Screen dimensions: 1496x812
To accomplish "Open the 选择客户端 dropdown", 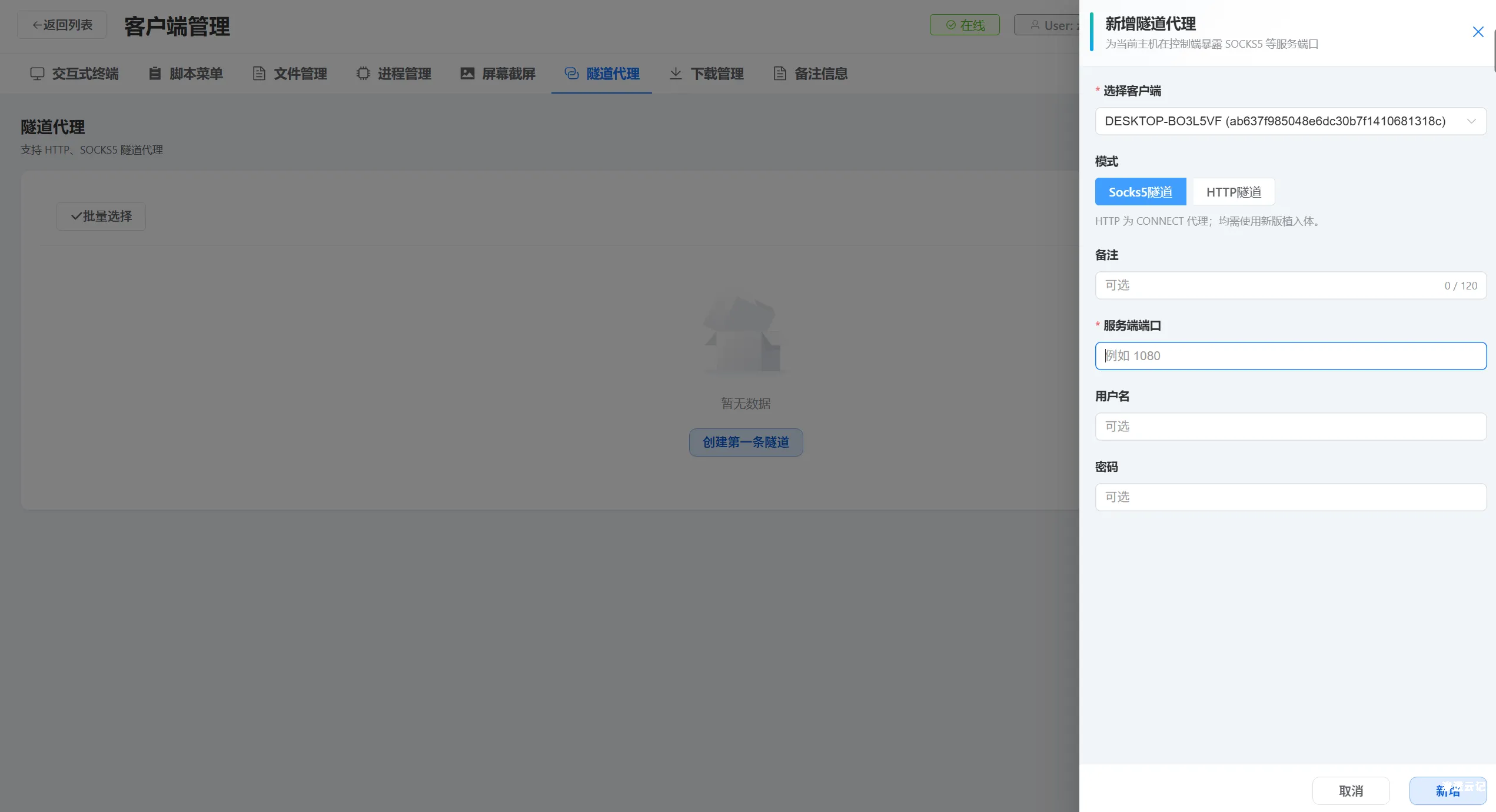I will [1290, 121].
